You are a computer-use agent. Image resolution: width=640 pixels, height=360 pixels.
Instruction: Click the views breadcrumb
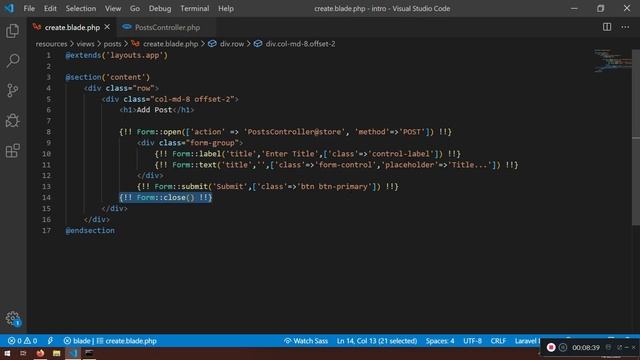click(85, 44)
